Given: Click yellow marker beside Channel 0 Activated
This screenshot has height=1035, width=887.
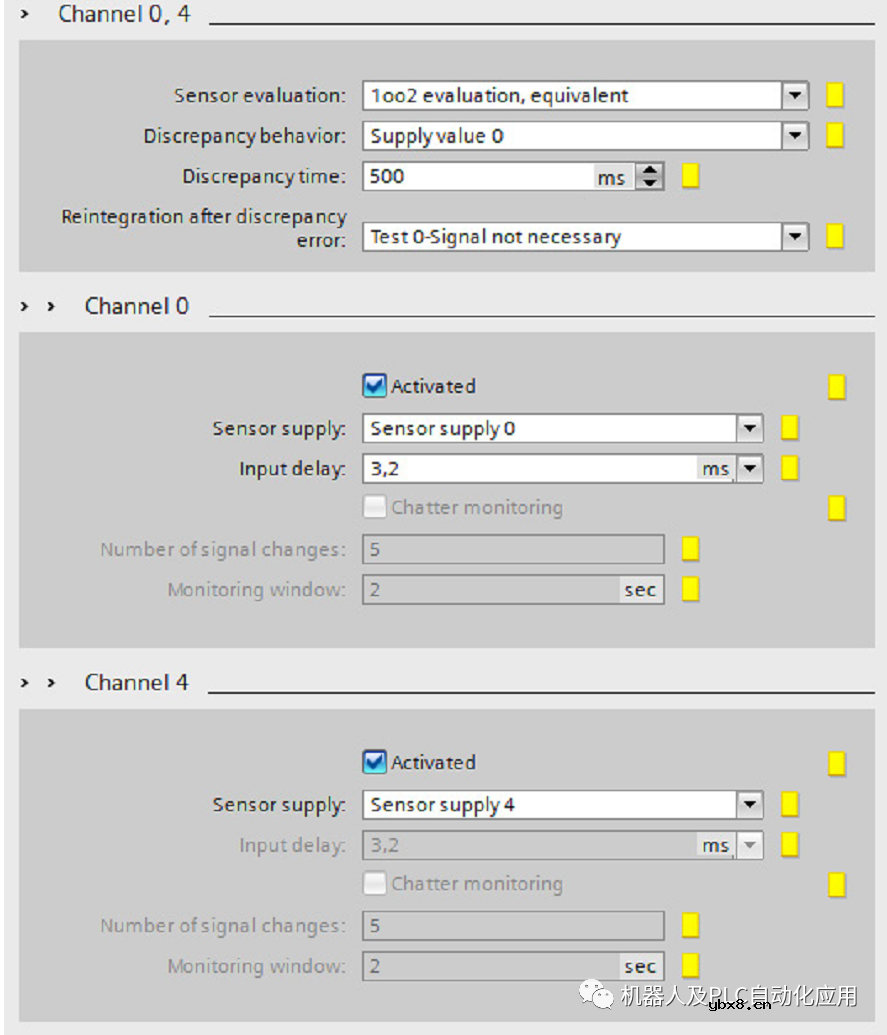Looking at the screenshot, I should click(x=837, y=387).
